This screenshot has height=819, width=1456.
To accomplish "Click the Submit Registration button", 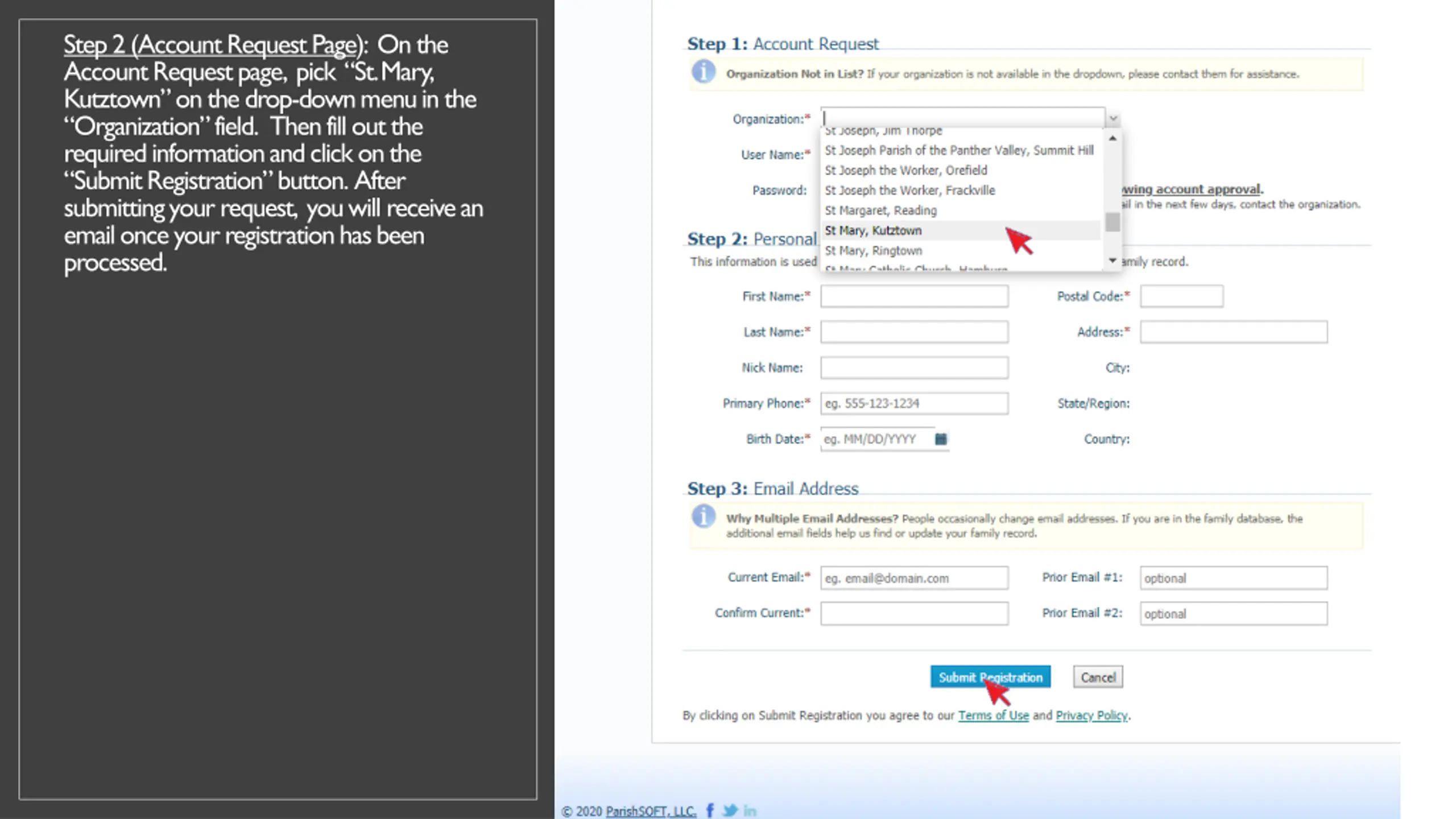I will pos(990,677).
